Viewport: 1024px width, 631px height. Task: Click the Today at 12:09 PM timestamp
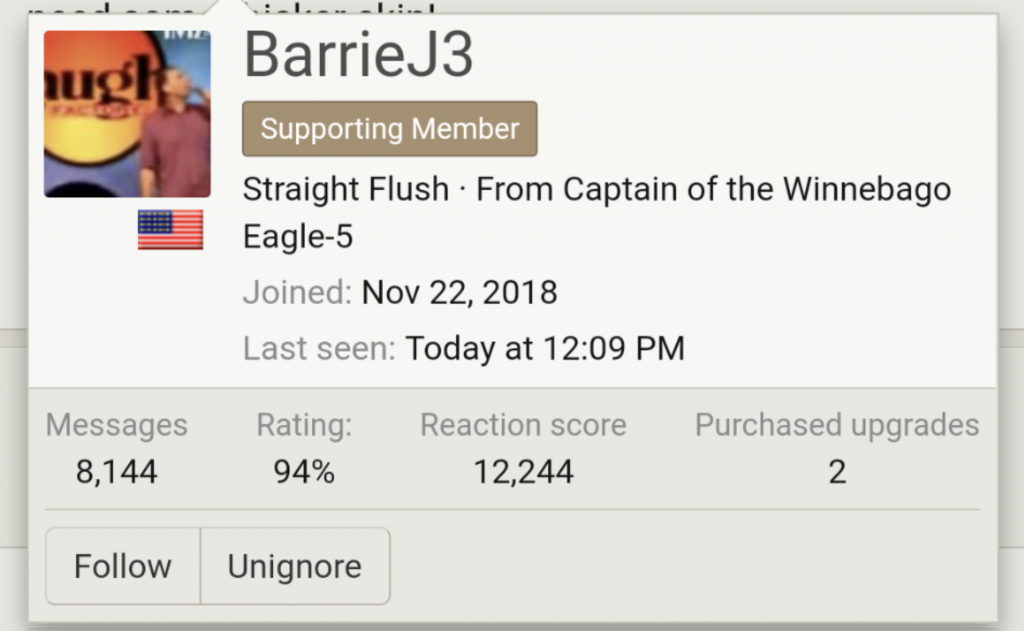pos(544,349)
